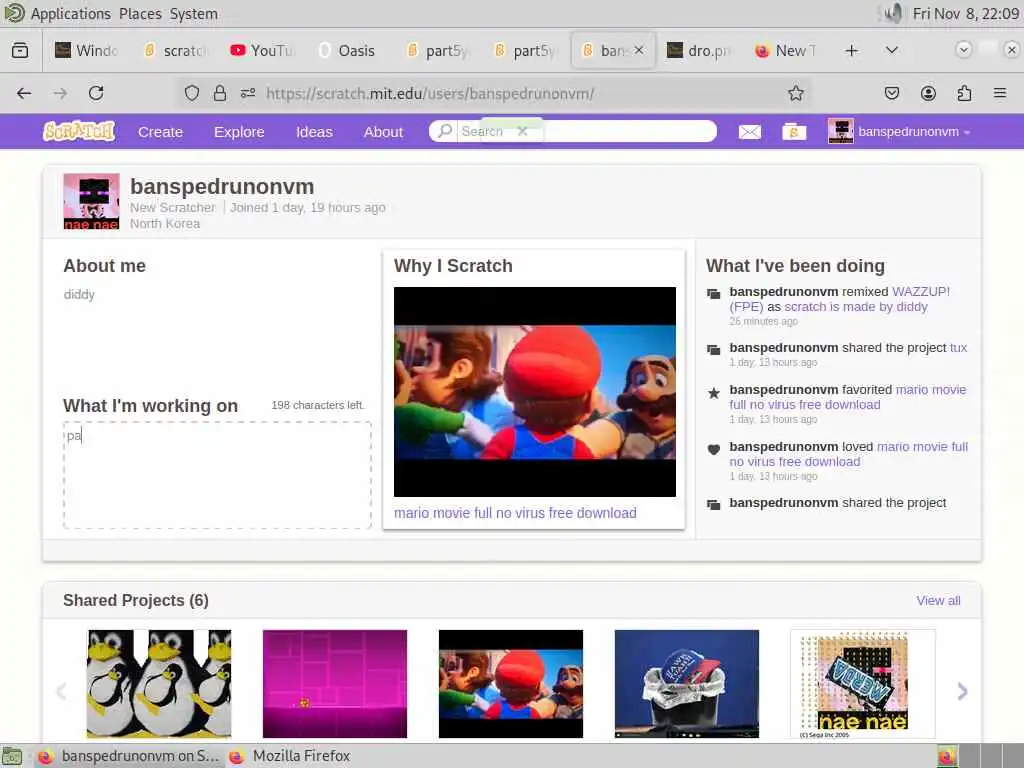Open a new tab with the plus button
Screen dimensions: 1024x768
[852, 50]
